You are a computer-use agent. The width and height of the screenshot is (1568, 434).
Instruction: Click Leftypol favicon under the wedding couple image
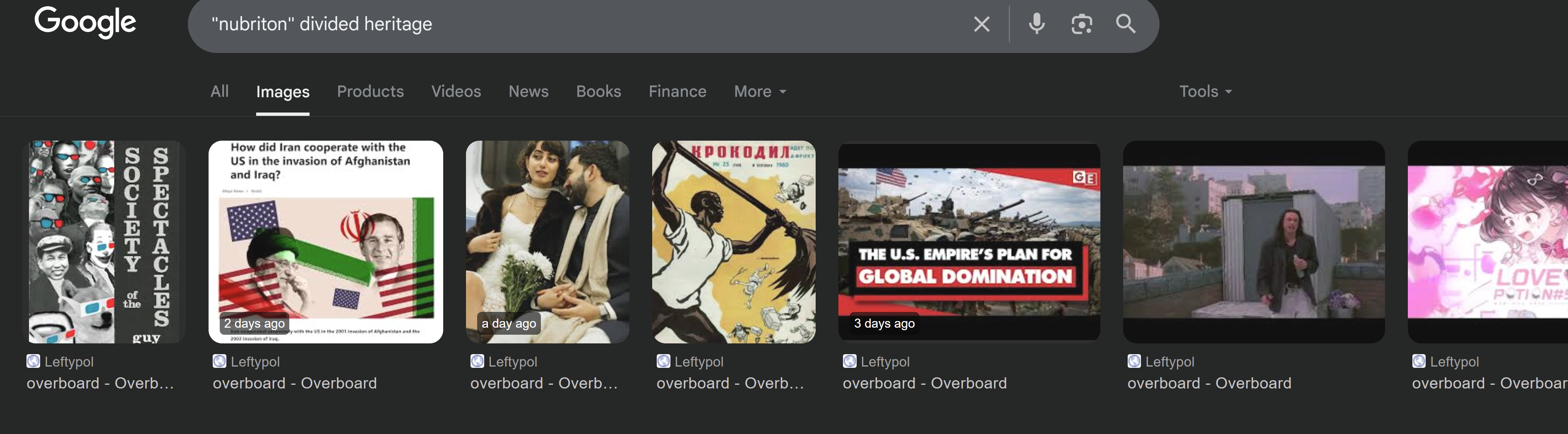pyautogui.click(x=477, y=361)
